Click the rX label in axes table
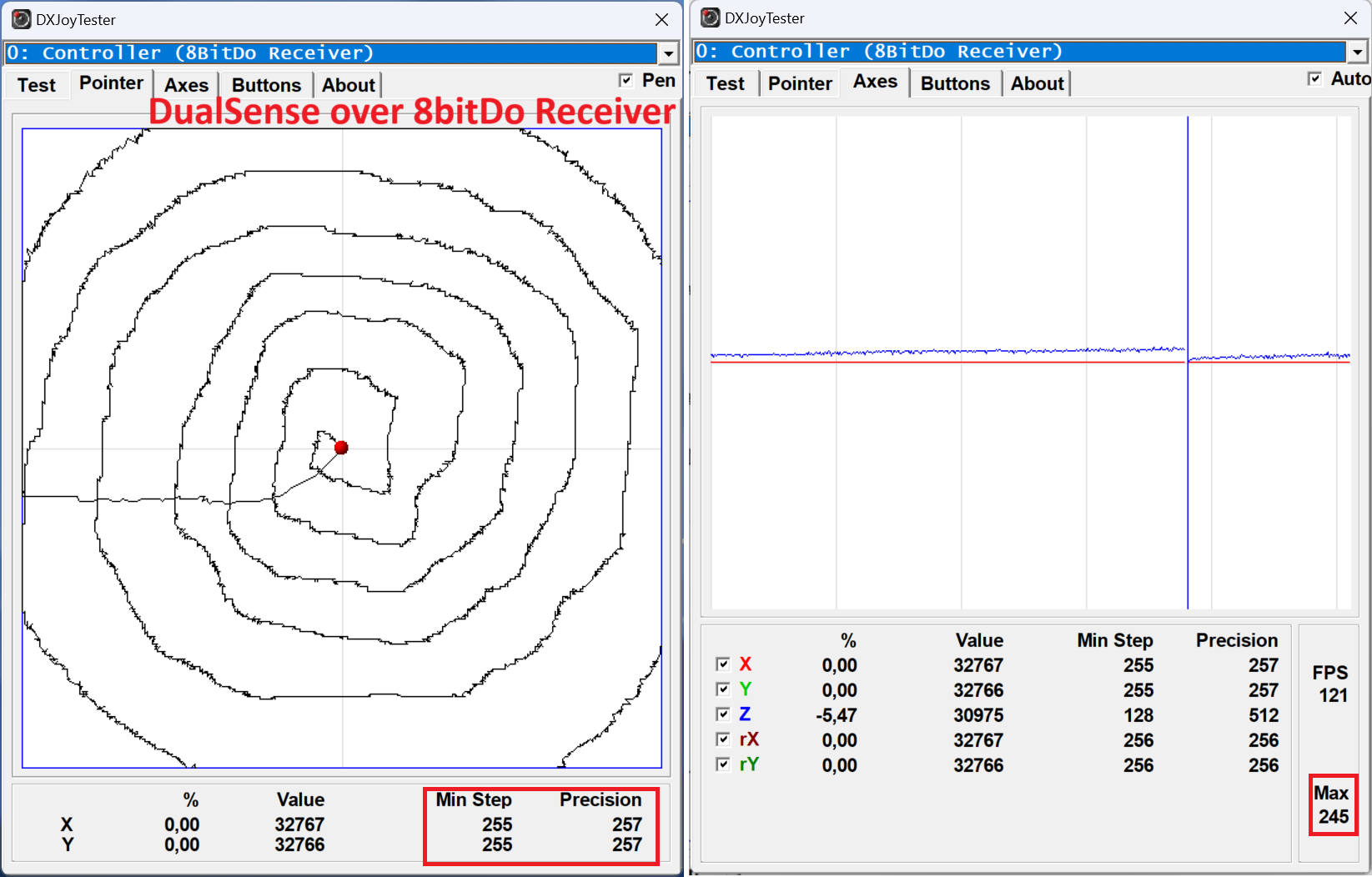The height and width of the screenshot is (877, 1372). coord(749,739)
